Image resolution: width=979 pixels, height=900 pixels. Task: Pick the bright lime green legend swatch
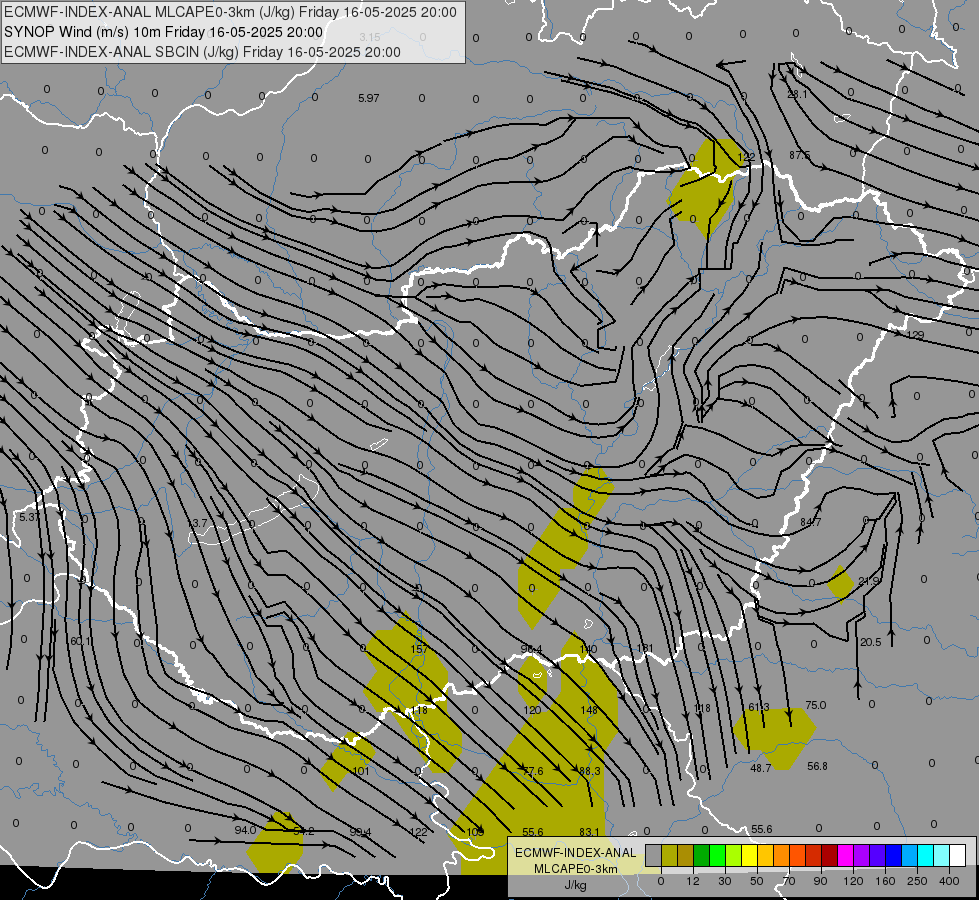click(717, 855)
